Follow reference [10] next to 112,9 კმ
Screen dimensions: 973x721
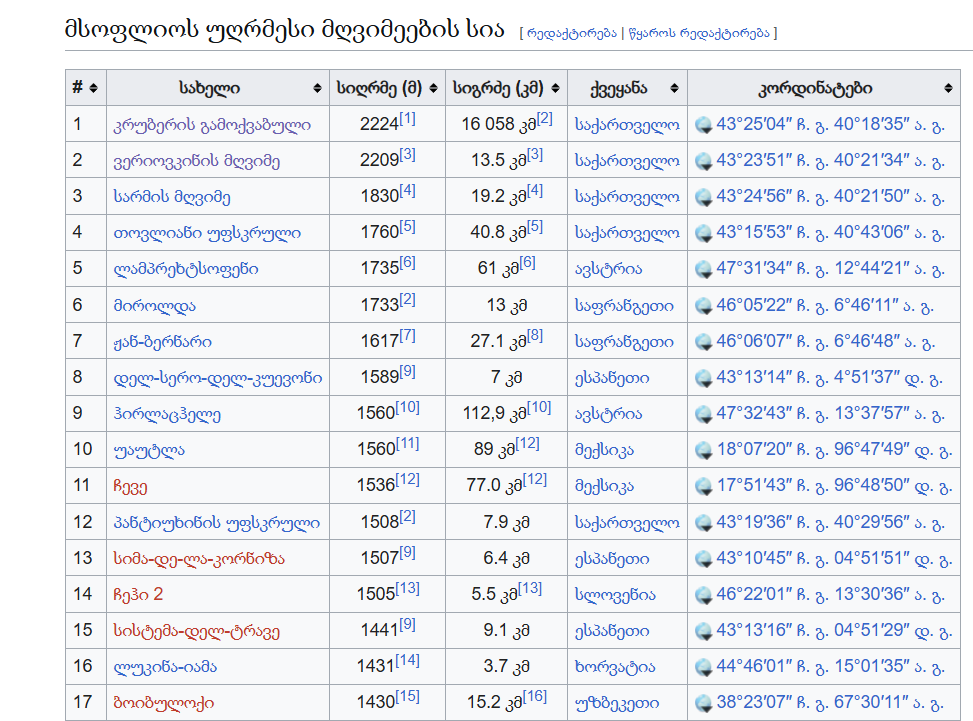[539, 407]
